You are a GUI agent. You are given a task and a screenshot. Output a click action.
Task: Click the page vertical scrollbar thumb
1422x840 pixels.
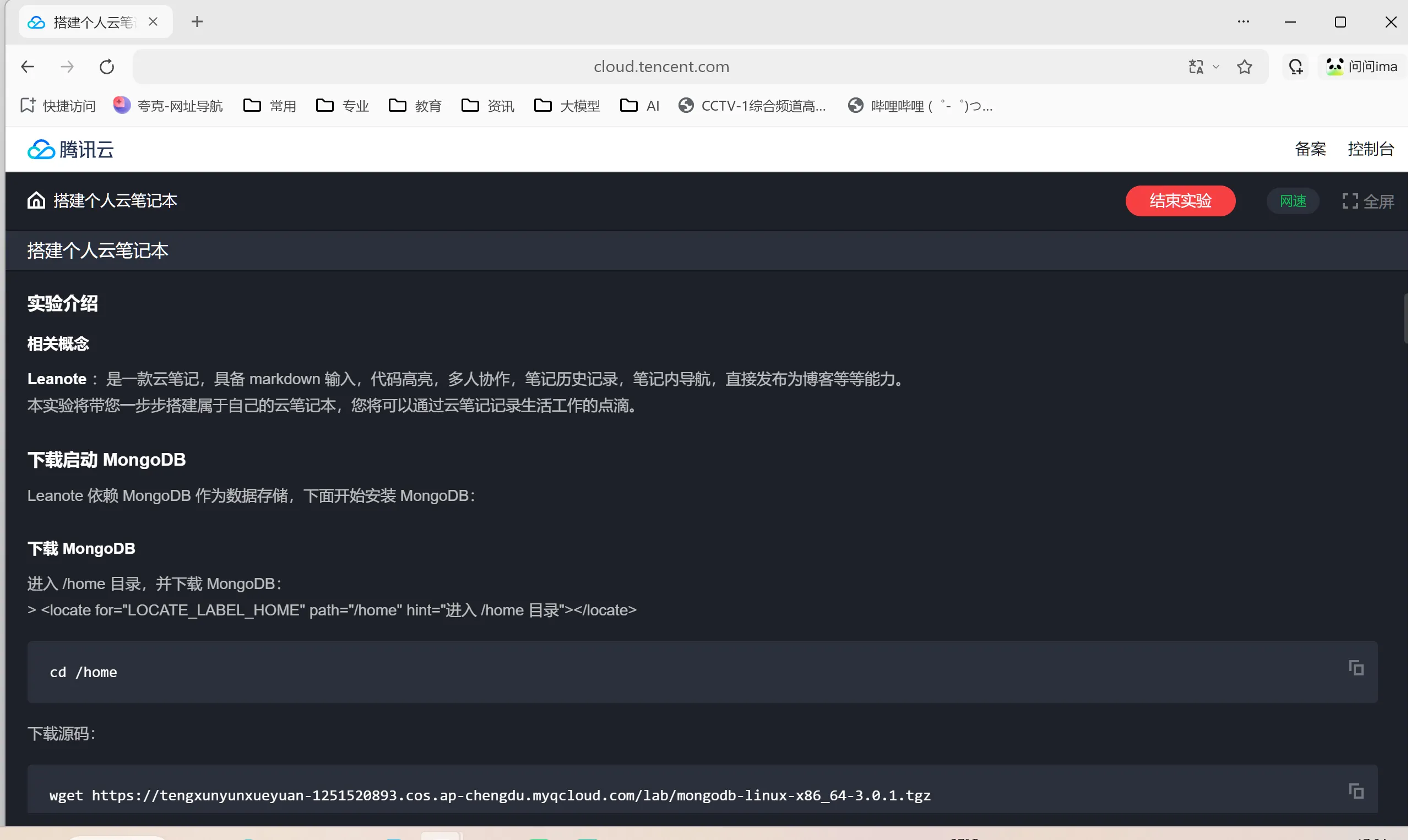click(1405, 319)
